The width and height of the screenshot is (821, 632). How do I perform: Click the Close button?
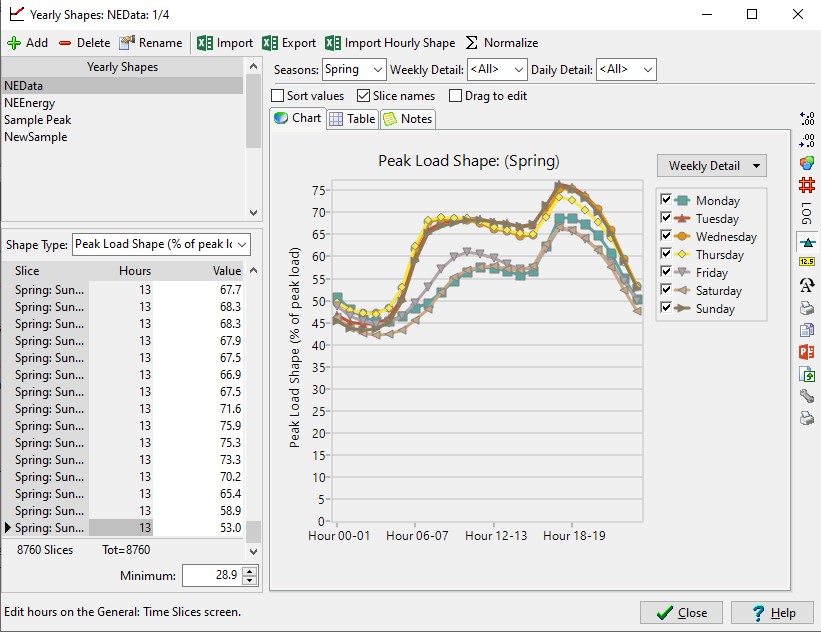[681, 613]
